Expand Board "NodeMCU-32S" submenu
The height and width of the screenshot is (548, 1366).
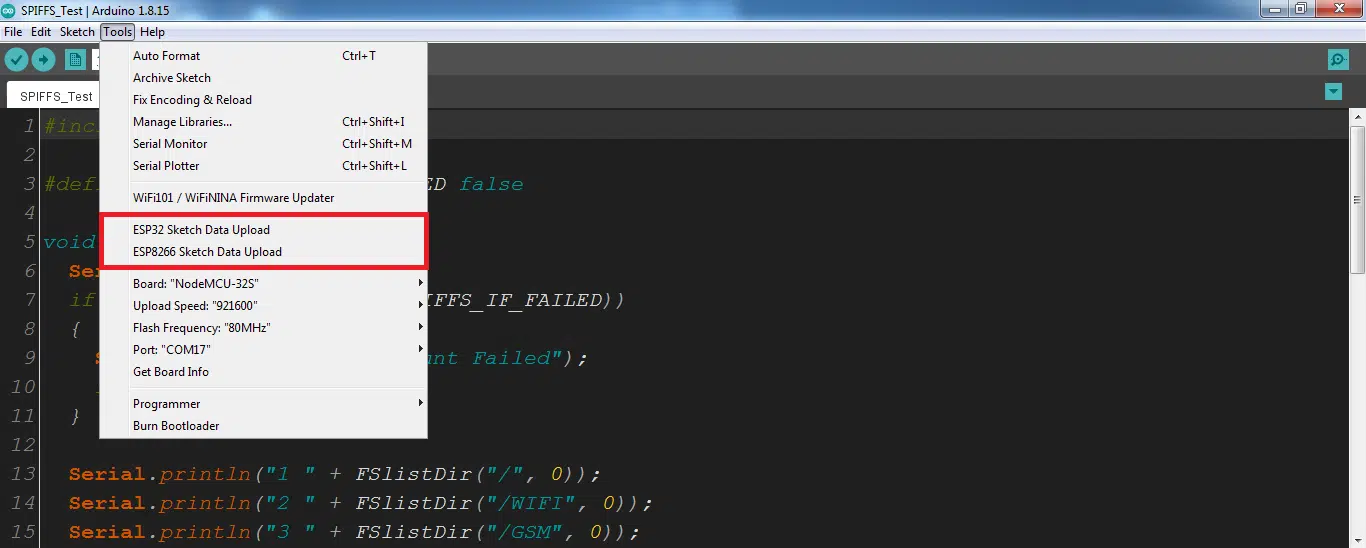point(264,284)
